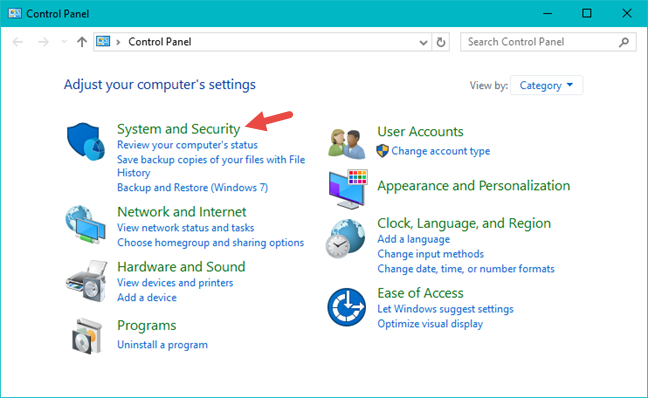
Task: Maximize the Control Panel window
Action: click(587, 13)
